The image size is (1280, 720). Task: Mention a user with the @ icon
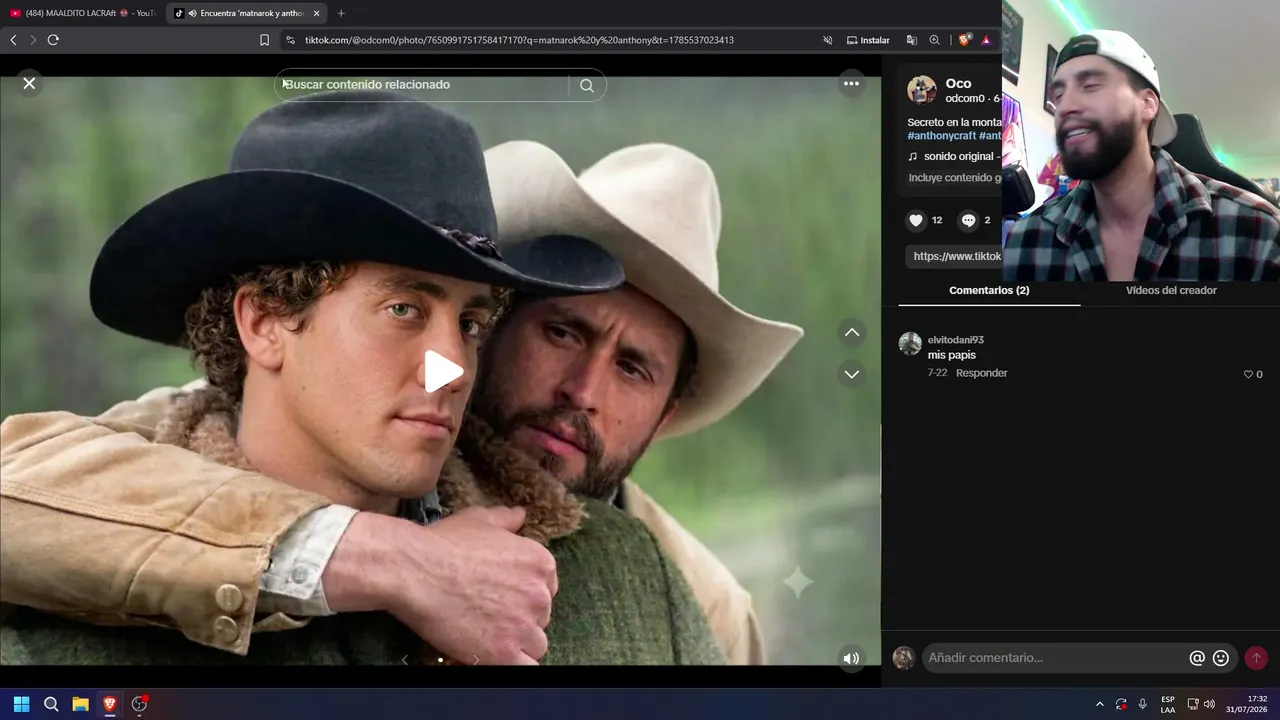tap(1197, 658)
